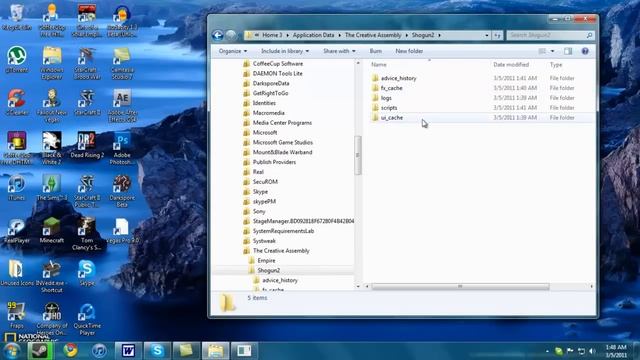Viewport: 640px width, 360px height.
Task: Click the New folder button
Action: pos(409,51)
